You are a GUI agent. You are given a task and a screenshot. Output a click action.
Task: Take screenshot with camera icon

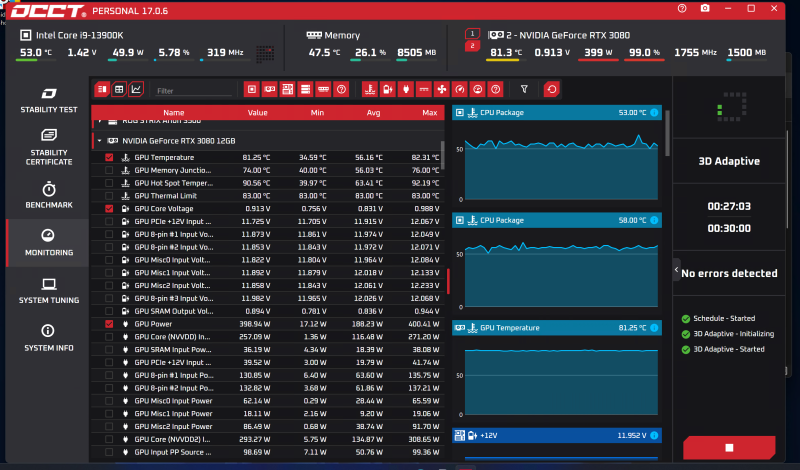[705, 9]
